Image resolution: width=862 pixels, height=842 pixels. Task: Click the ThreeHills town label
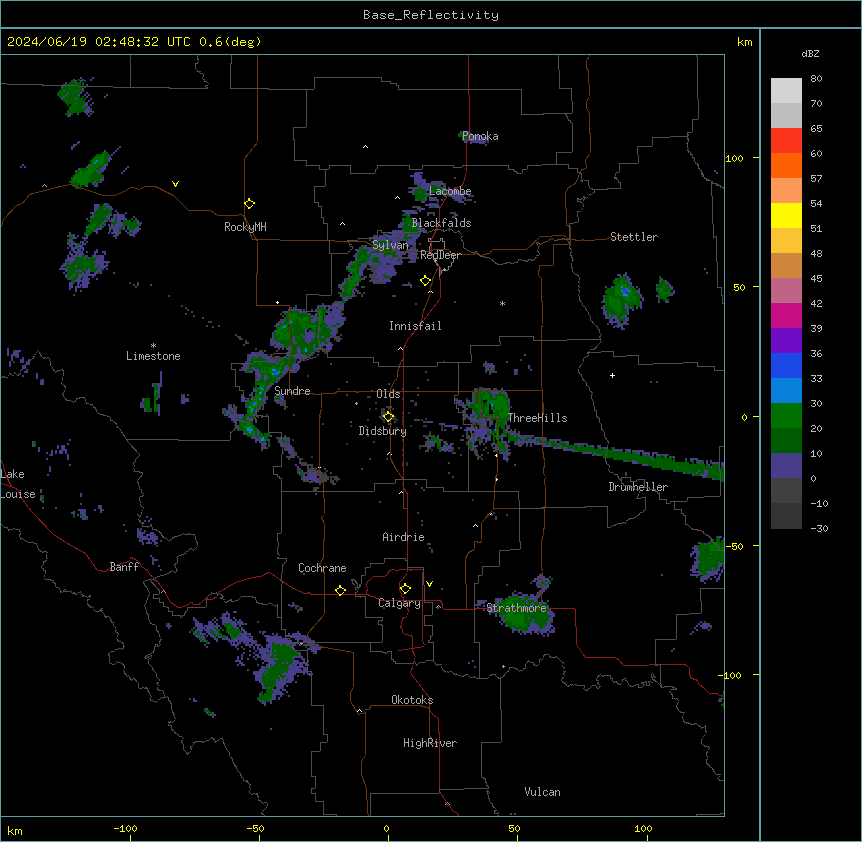click(x=537, y=418)
